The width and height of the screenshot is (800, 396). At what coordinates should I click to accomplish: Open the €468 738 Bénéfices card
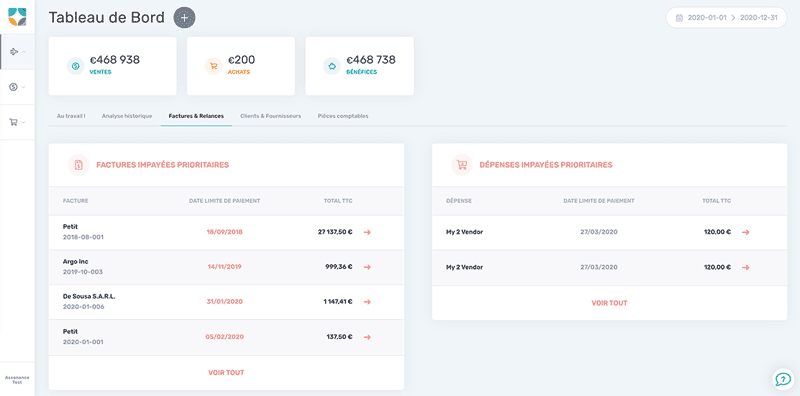click(x=359, y=66)
